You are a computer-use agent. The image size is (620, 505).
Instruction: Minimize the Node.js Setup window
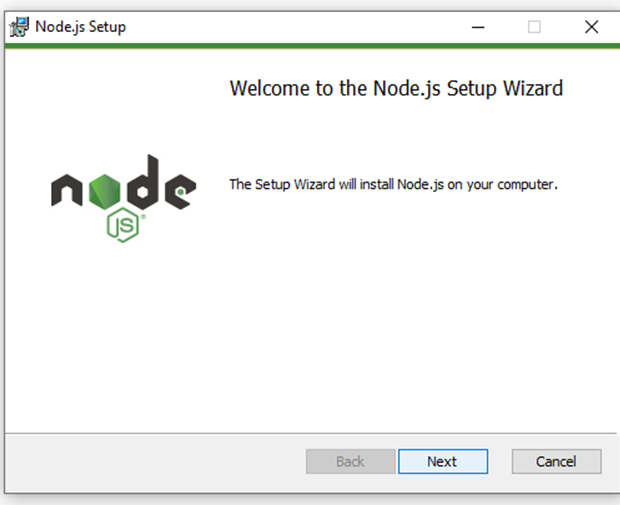(x=478, y=27)
